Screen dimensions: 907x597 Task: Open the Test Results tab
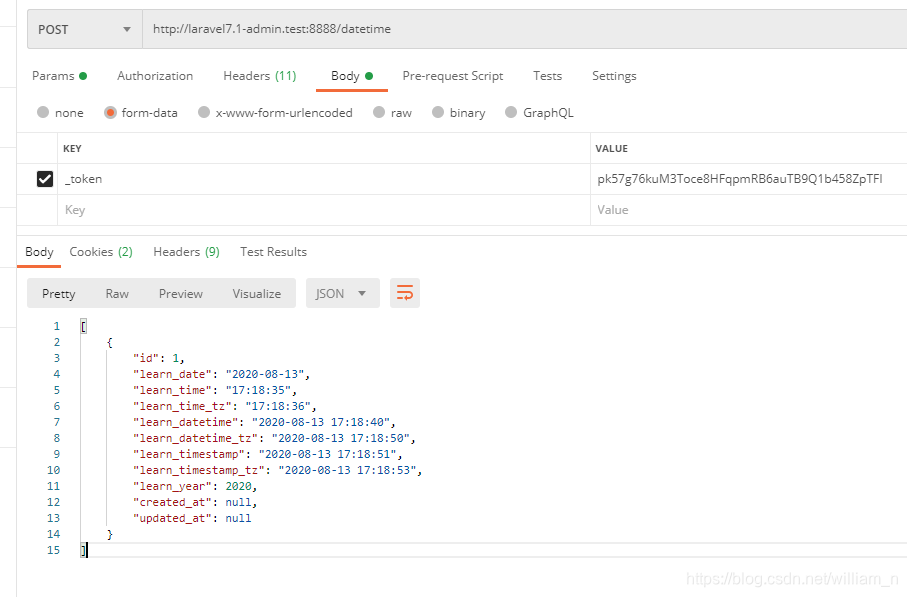point(273,251)
